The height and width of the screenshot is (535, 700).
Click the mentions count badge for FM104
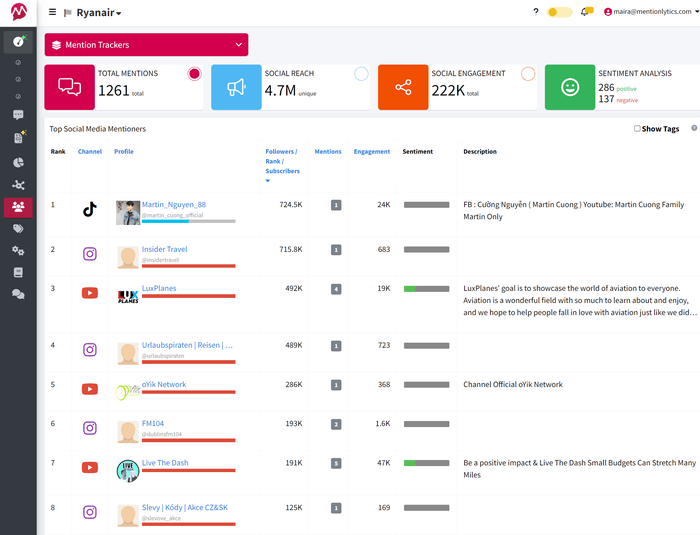click(x=336, y=424)
